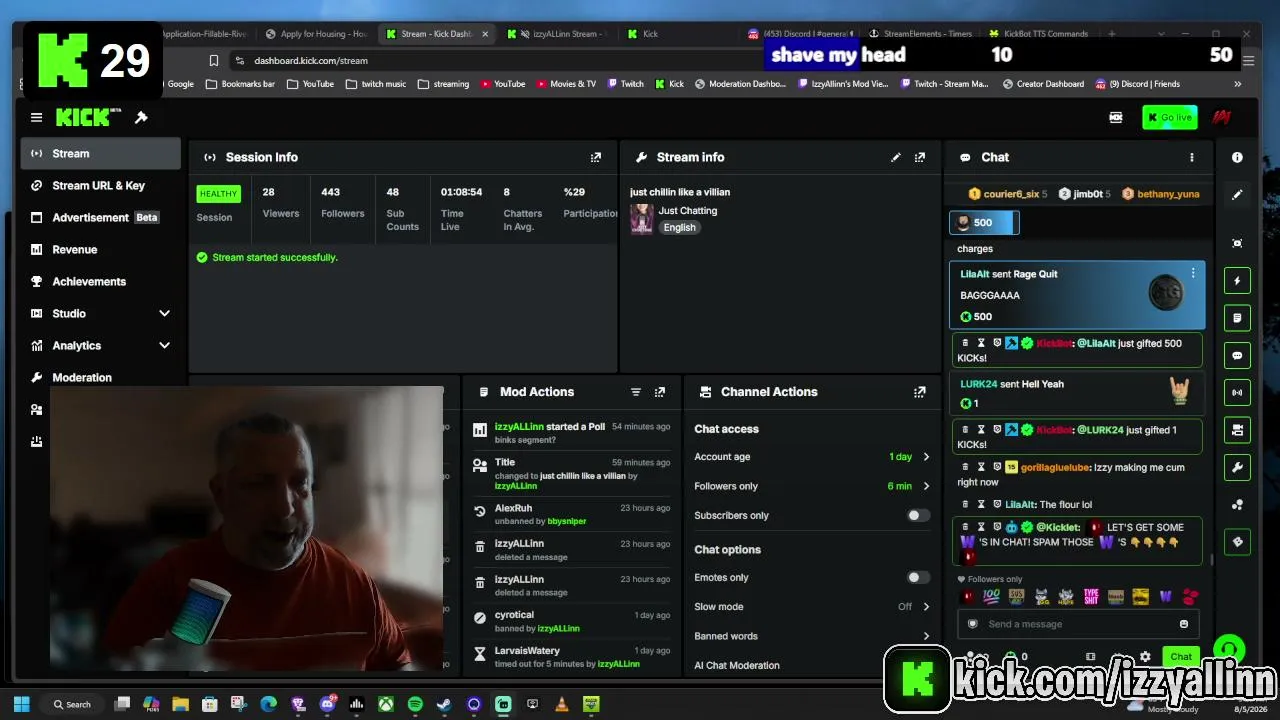Open the emoji picker in the message box
Viewport: 1280px width, 720px height.
[1184, 624]
